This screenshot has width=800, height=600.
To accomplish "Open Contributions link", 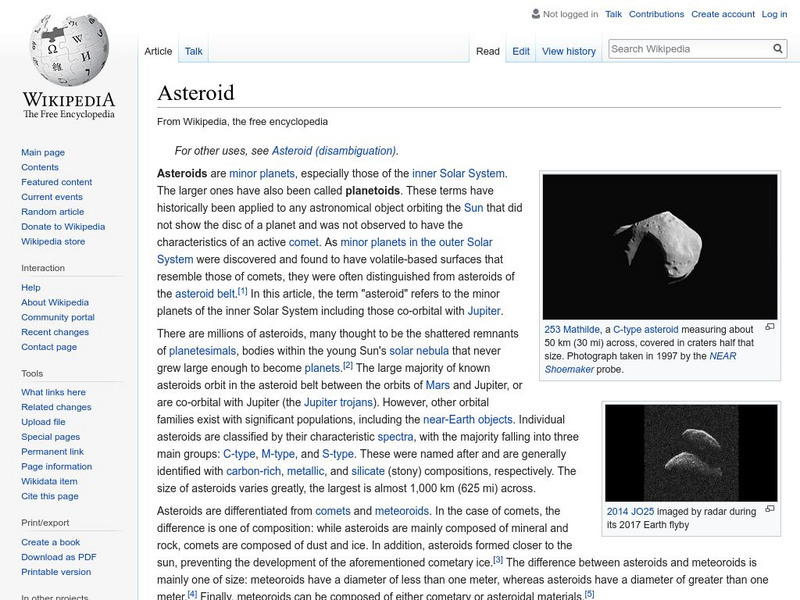I will click(656, 14).
